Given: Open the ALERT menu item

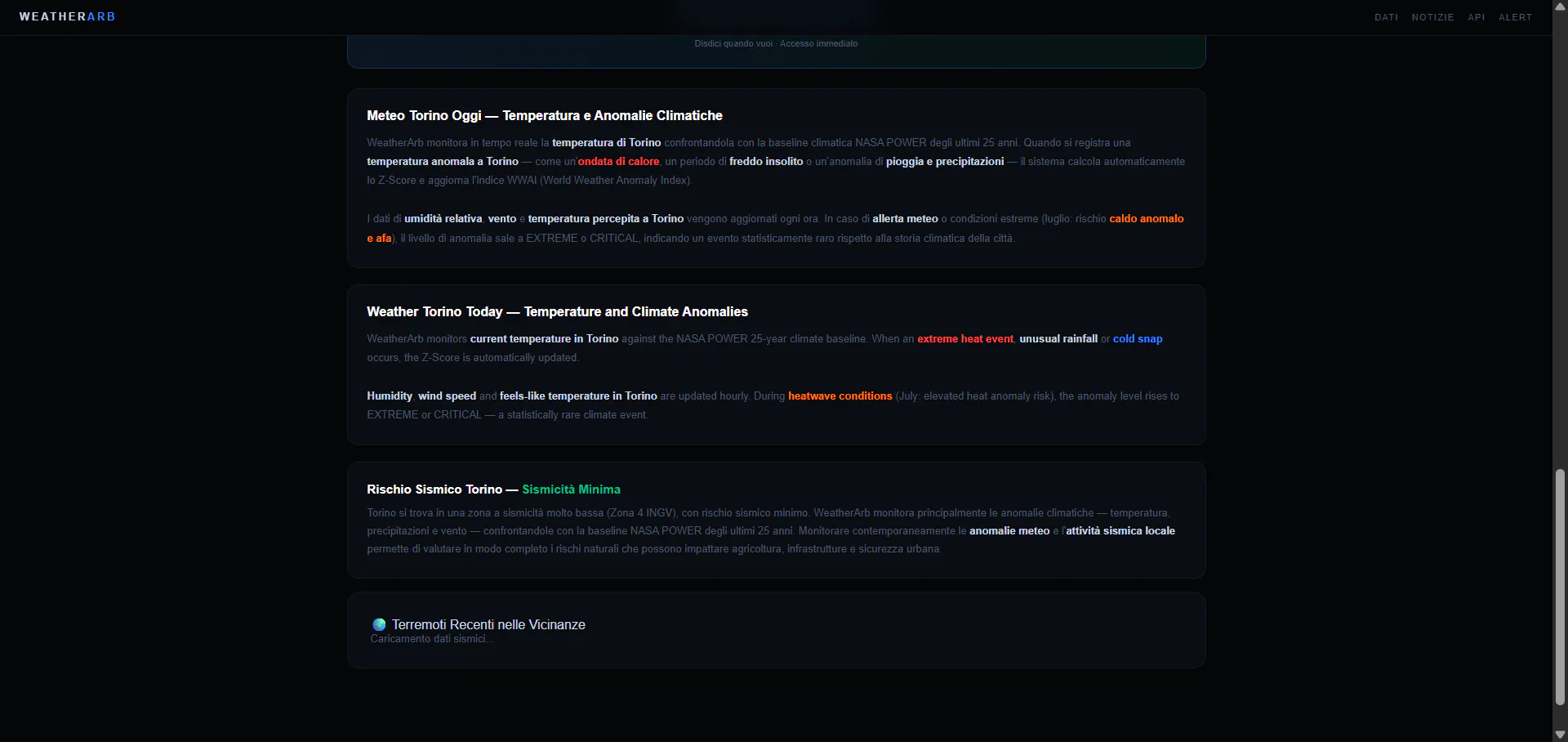Looking at the screenshot, I should click(1515, 17).
